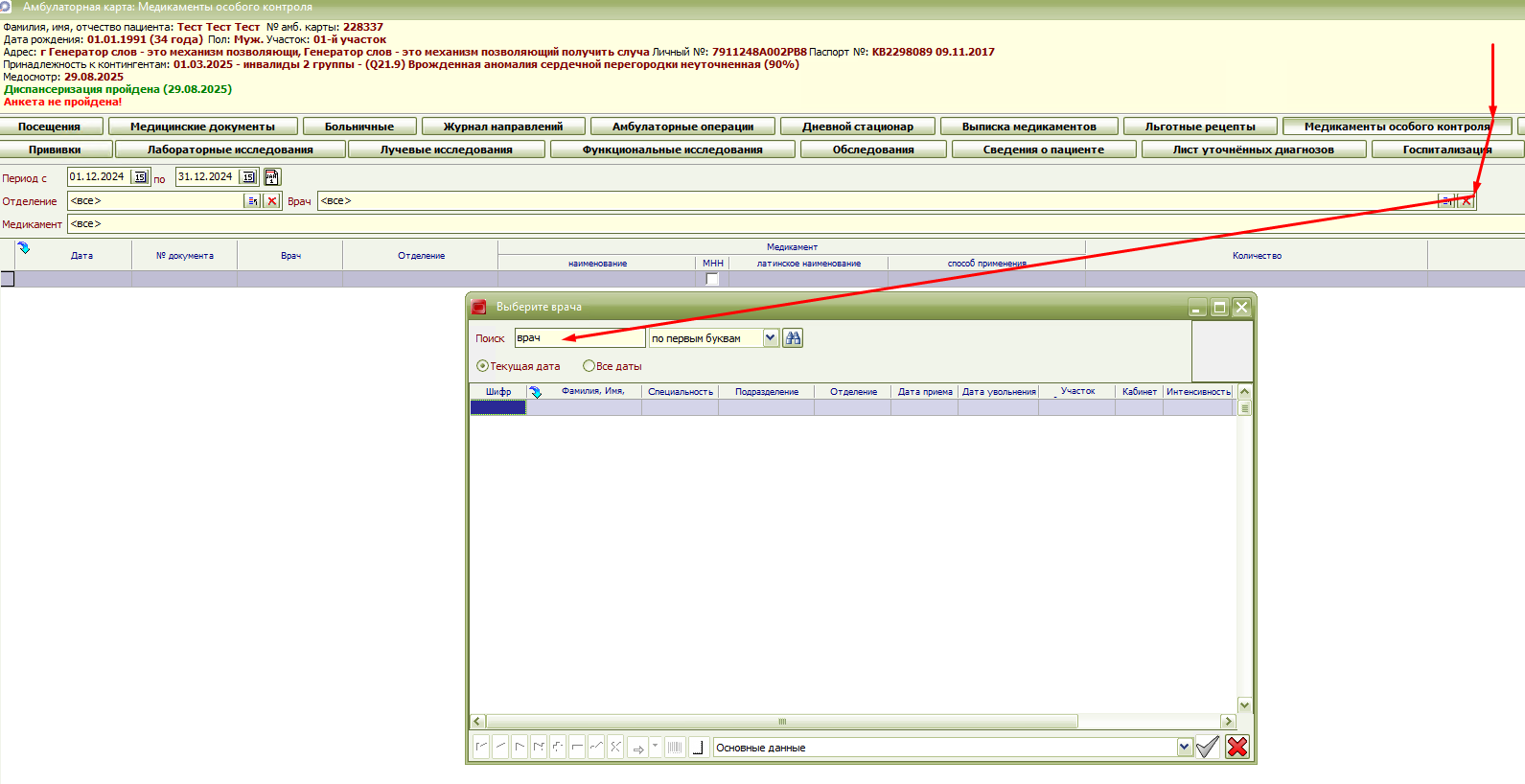The height and width of the screenshot is (784, 1525).
Task: Clear the Отделение field with red X
Action: tap(272, 201)
